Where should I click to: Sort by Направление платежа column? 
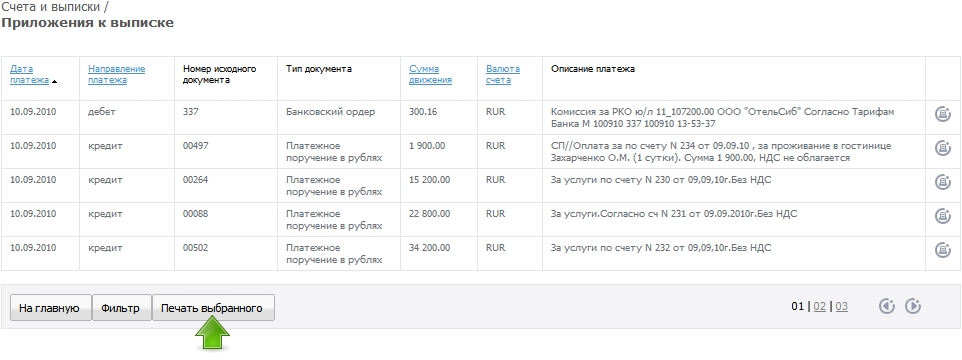tap(117, 74)
